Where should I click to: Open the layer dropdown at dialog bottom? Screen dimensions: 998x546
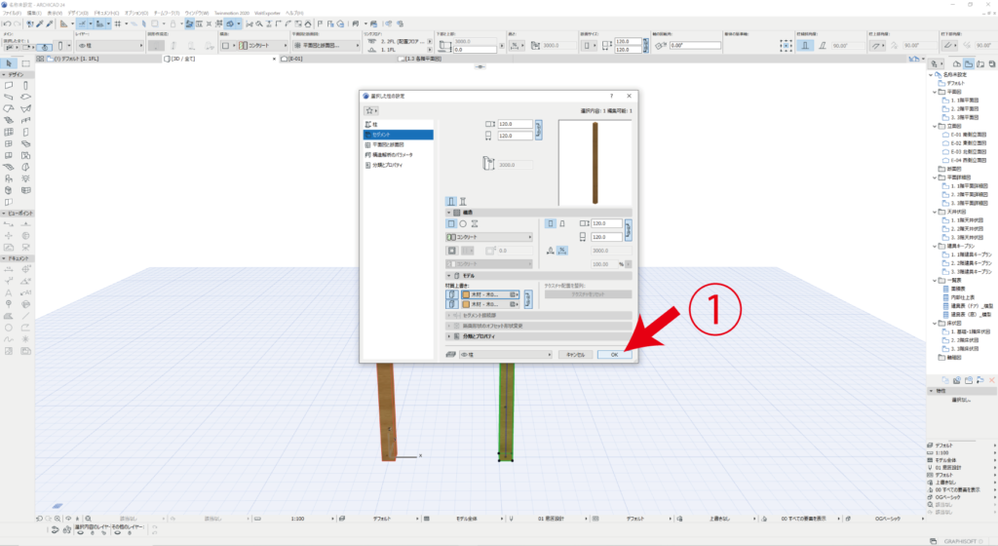point(505,354)
